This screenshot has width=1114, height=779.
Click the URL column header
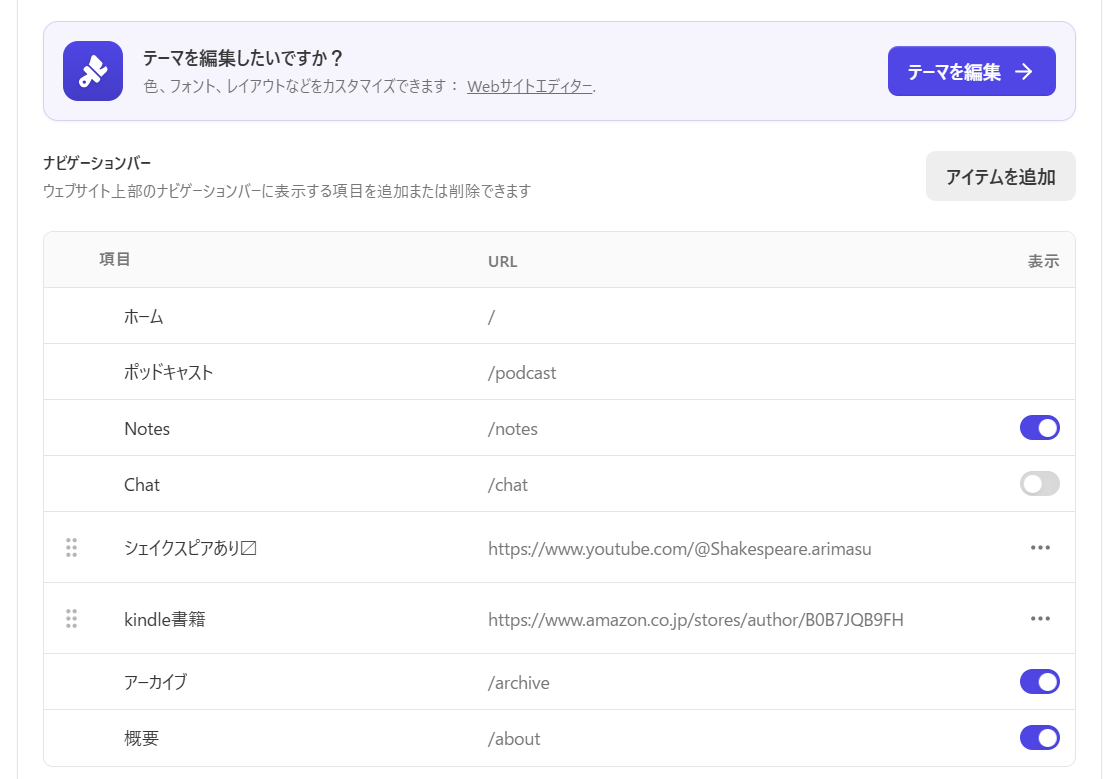pos(502,262)
